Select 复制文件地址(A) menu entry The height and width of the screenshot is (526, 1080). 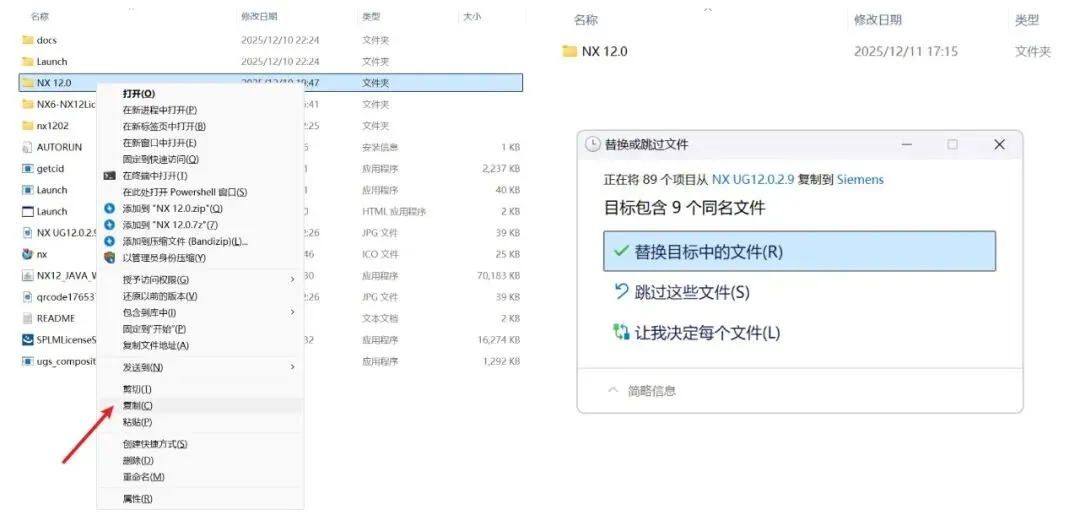point(156,346)
